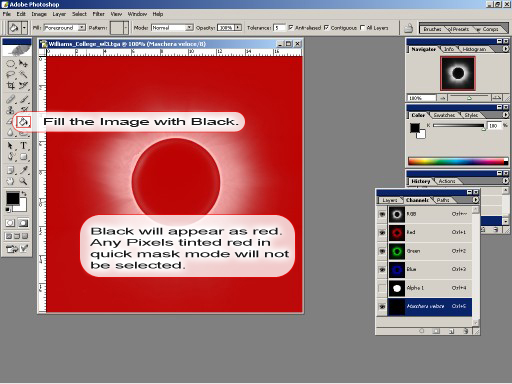This screenshot has height=384, width=512.
Task: Select the Healing Brush tool
Action: (x=10, y=99)
